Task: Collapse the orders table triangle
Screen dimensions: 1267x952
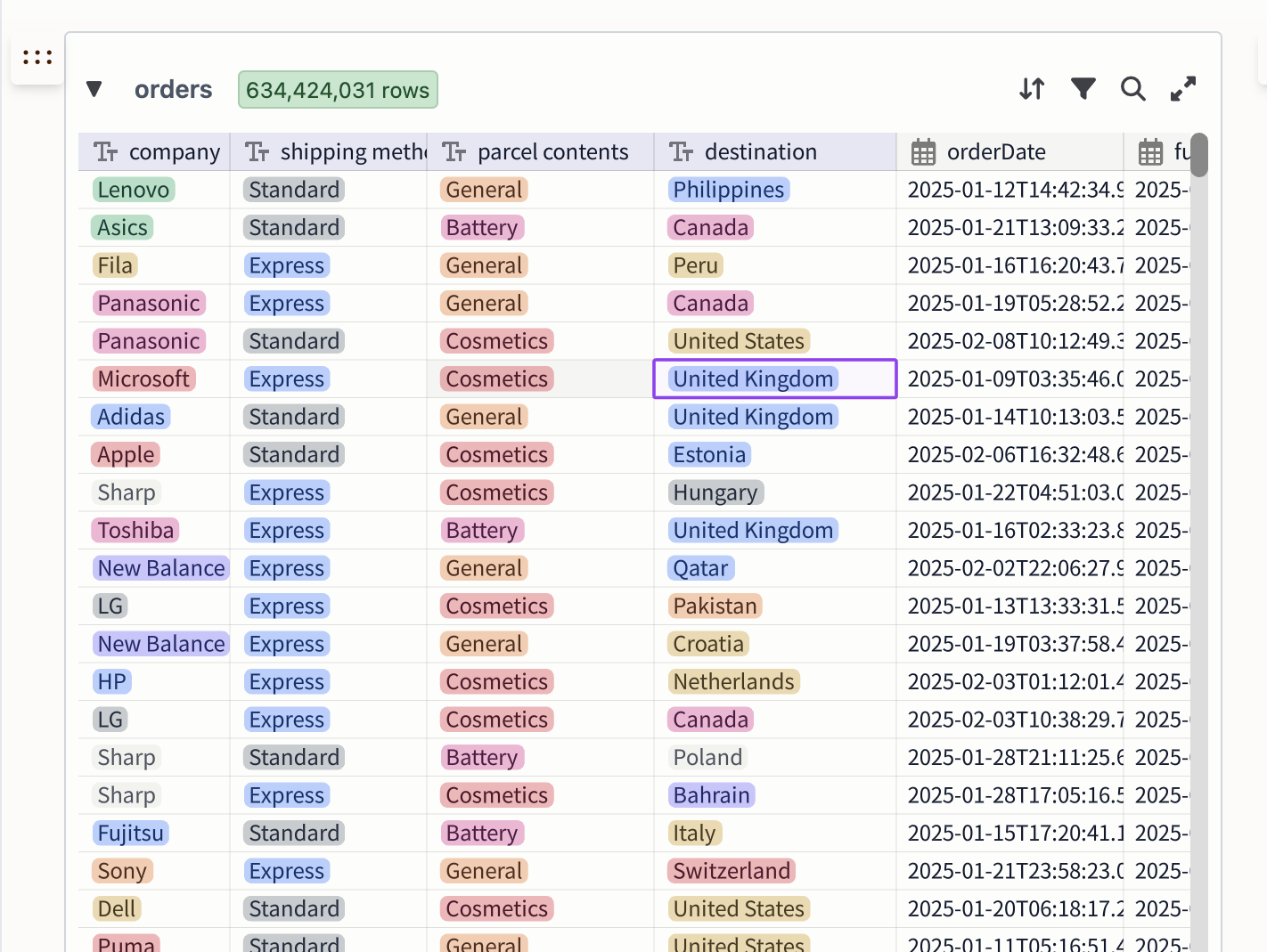Action: coord(94,89)
